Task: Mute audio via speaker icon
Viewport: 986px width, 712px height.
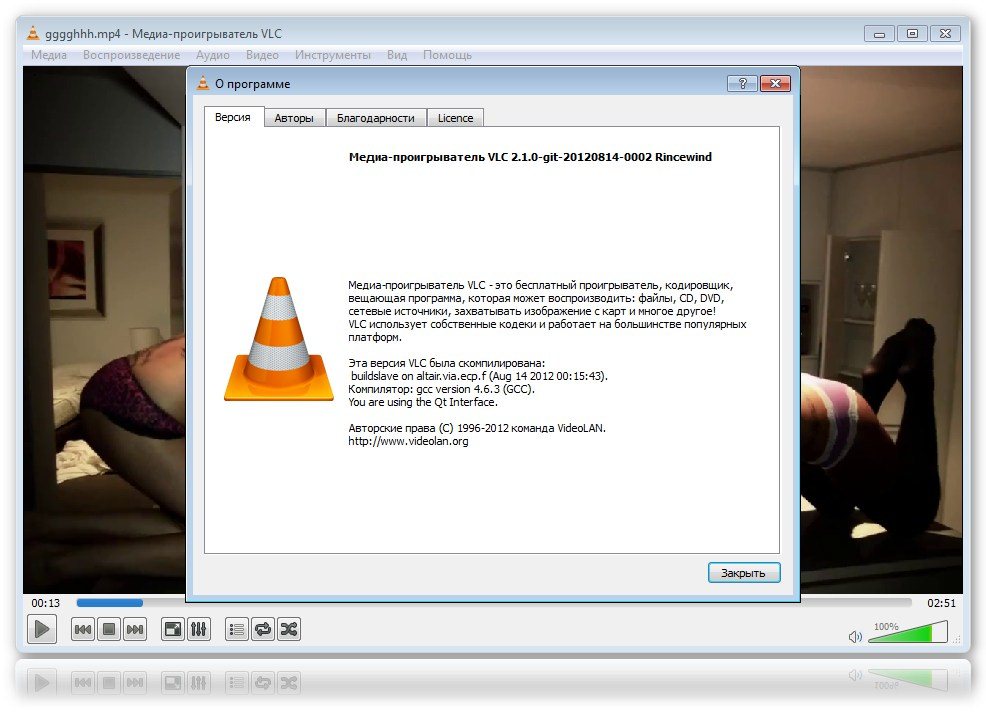Action: (855, 636)
